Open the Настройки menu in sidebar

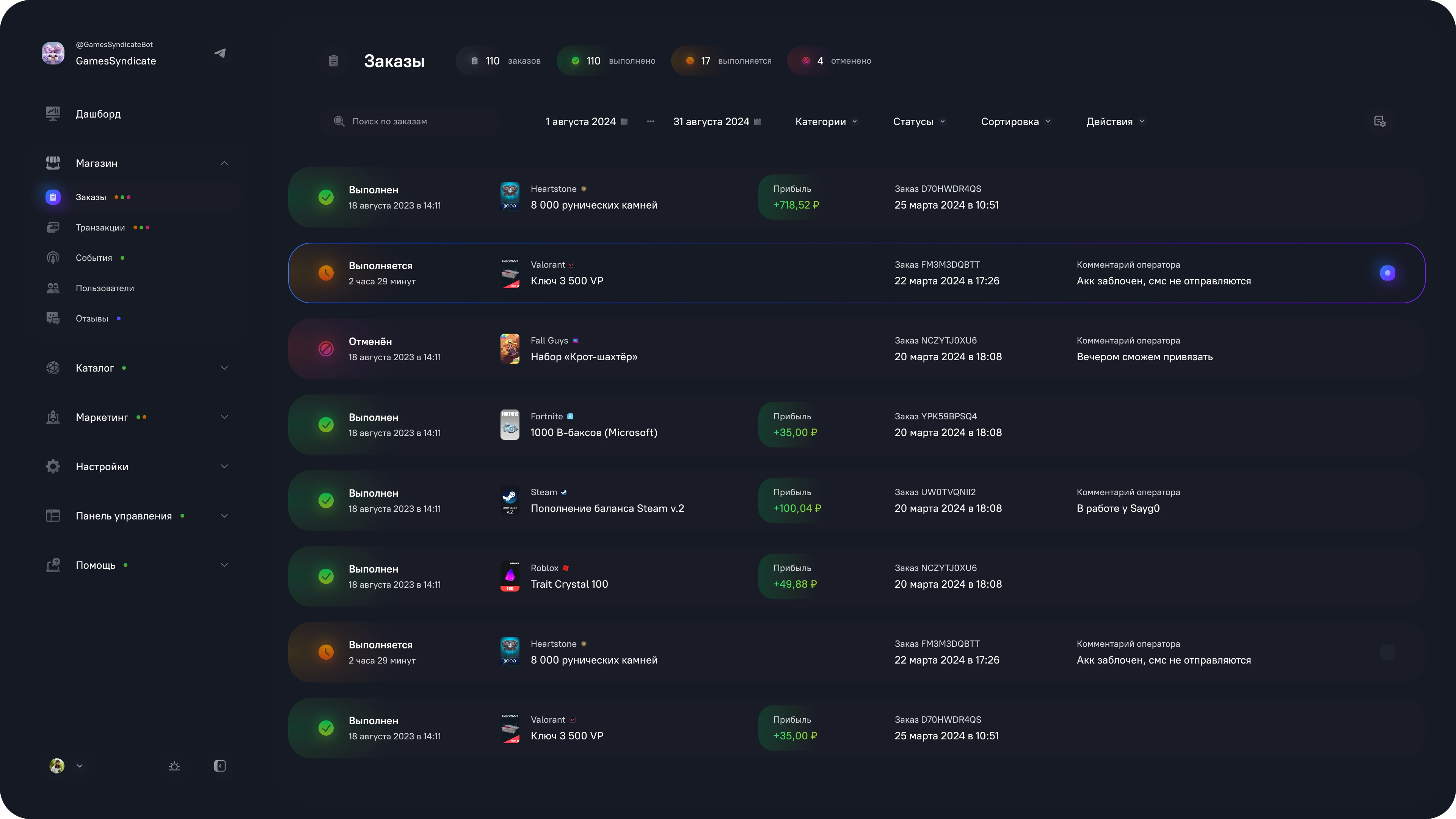[x=102, y=466]
